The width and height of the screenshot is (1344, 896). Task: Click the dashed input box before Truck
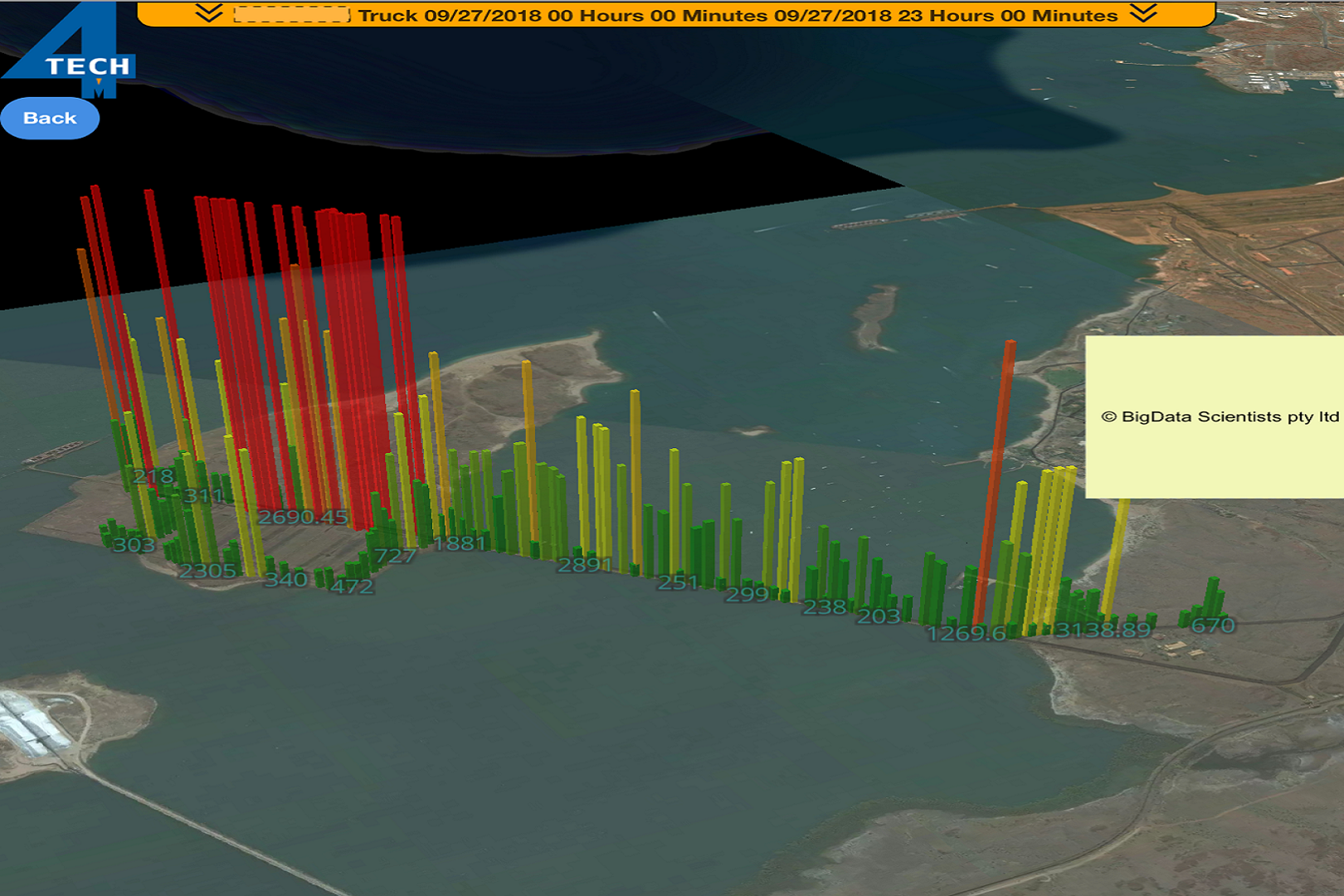(x=291, y=14)
